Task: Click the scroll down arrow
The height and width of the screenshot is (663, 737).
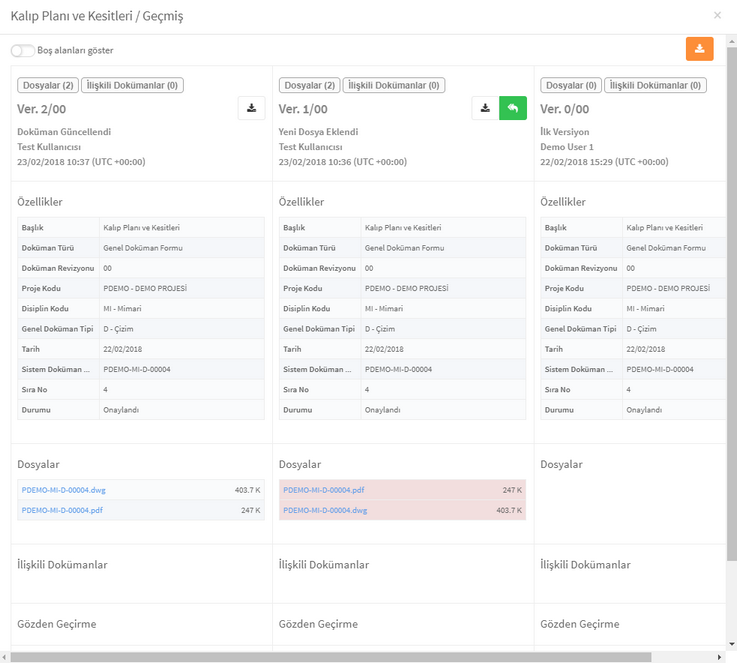Action: click(732, 644)
